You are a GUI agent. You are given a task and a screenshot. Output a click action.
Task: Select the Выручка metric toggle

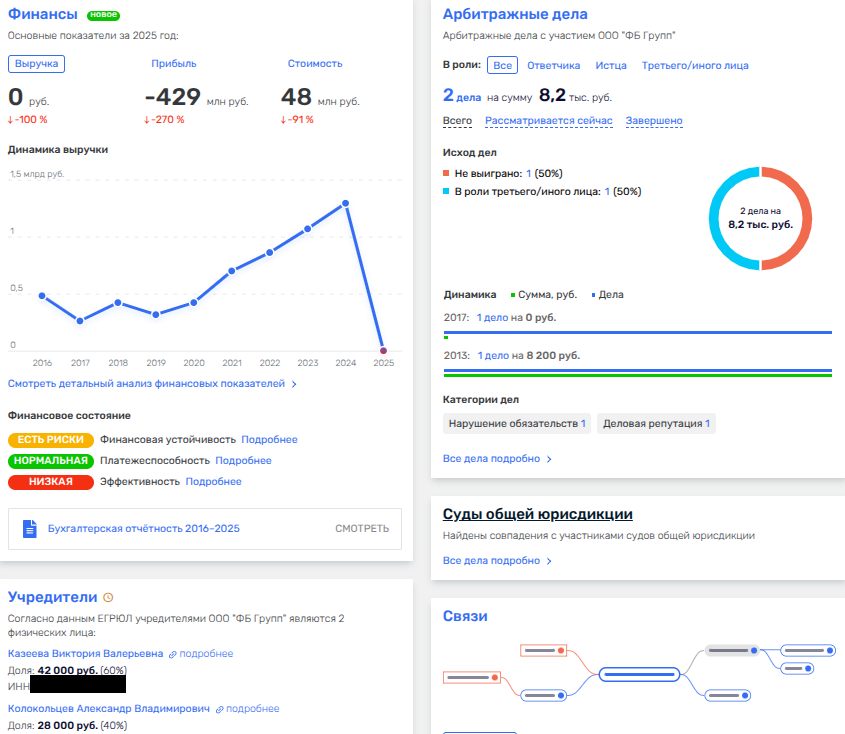37,63
